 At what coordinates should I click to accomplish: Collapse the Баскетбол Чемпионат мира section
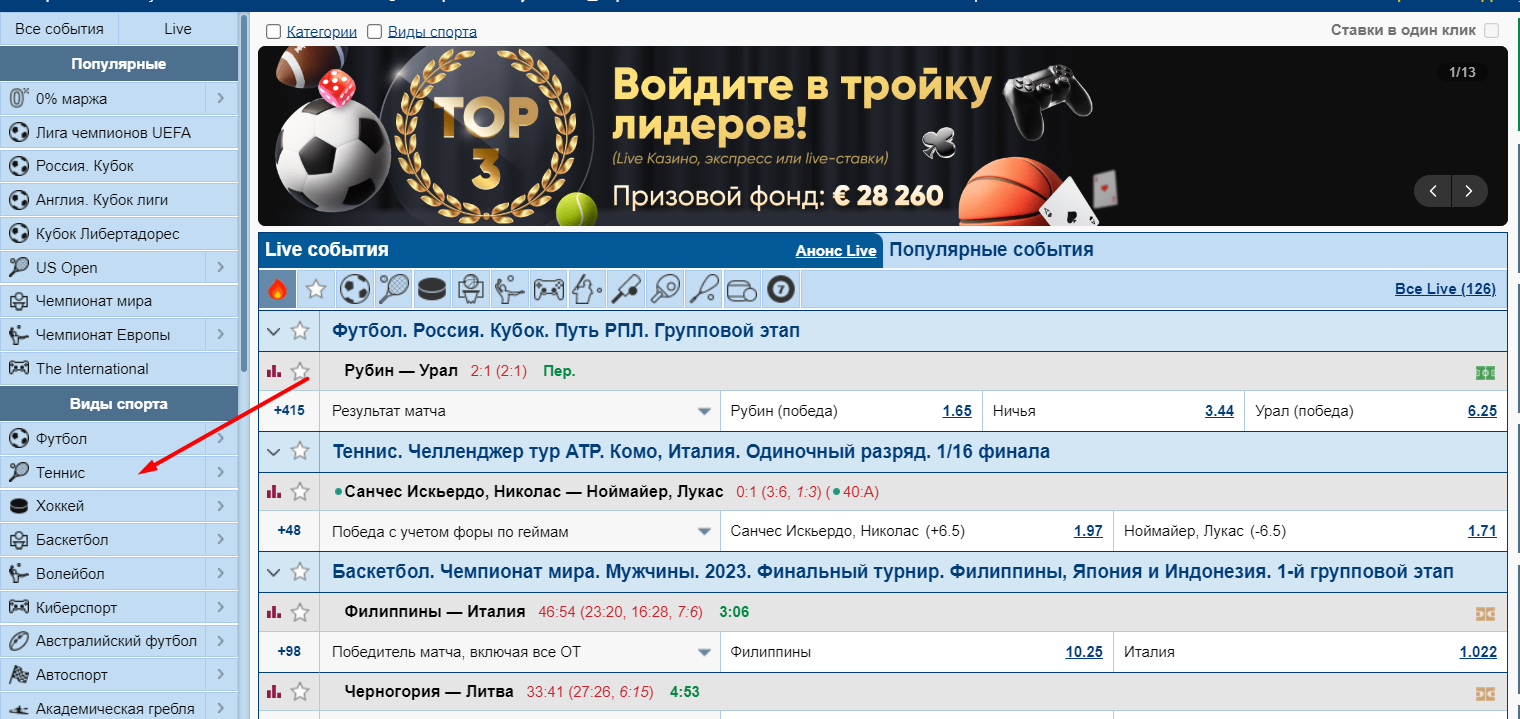tap(274, 572)
